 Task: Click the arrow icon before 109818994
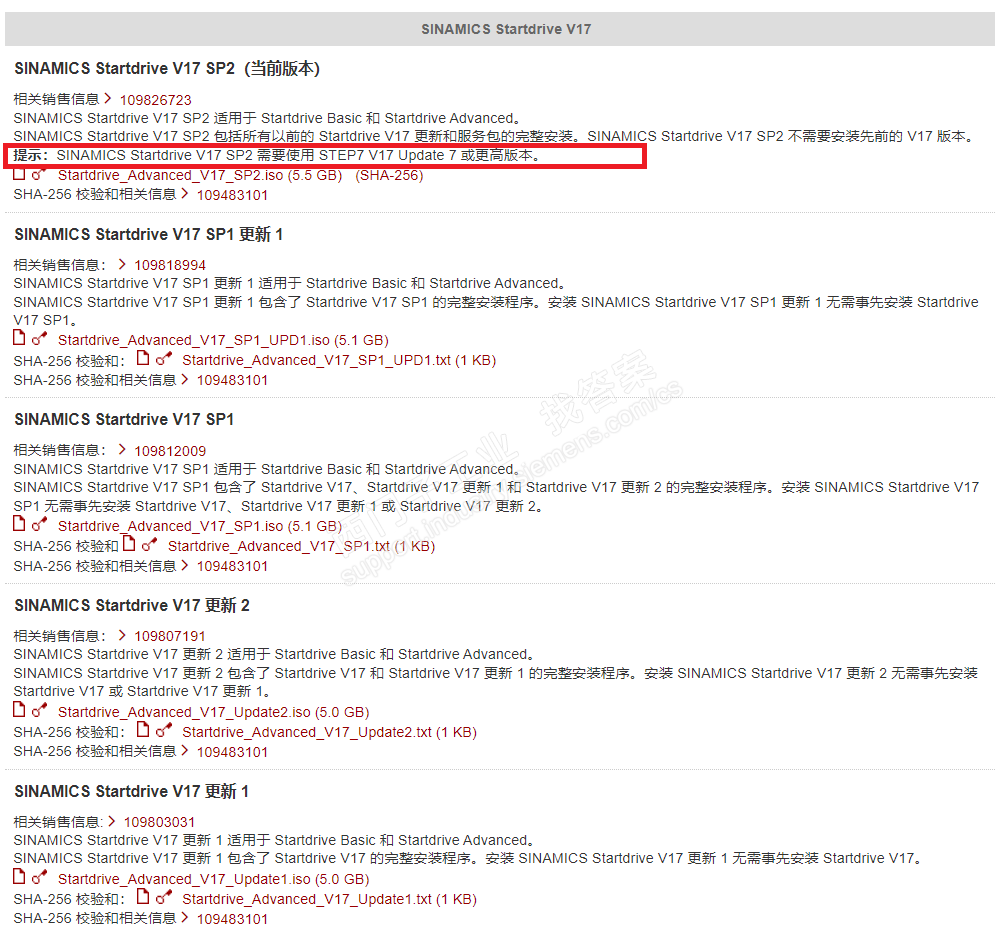tap(122, 264)
